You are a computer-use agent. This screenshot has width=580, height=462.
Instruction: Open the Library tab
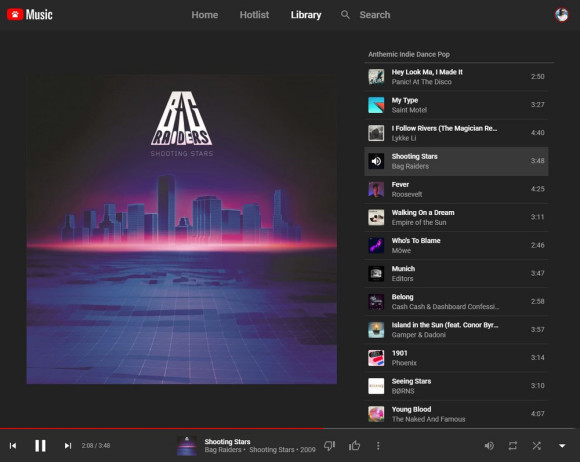click(306, 15)
